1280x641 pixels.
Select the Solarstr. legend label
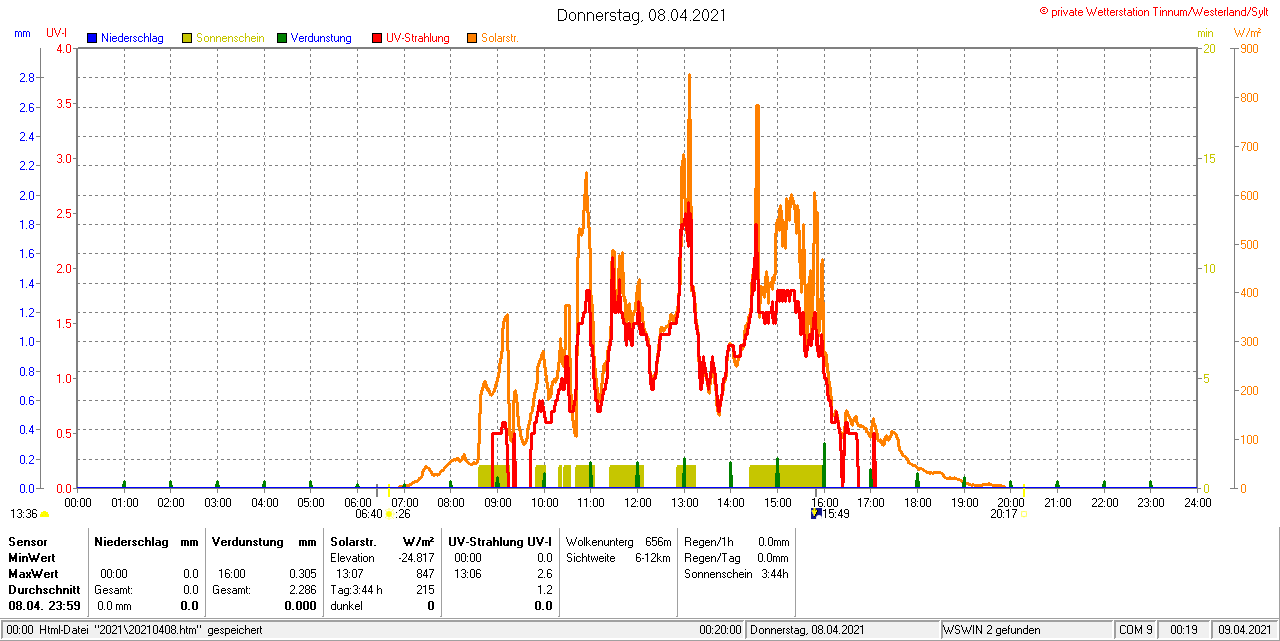[x=499, y=38]
